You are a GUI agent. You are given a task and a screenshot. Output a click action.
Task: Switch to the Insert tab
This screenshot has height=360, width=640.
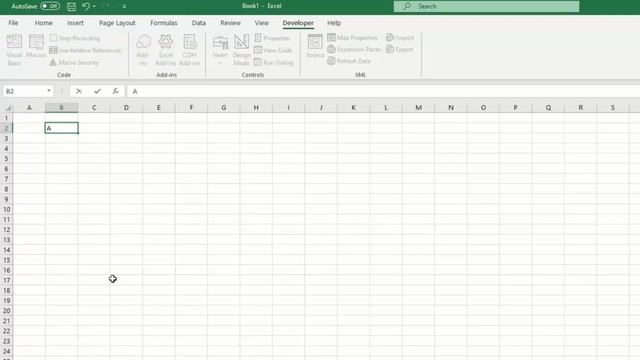(76, 23)
